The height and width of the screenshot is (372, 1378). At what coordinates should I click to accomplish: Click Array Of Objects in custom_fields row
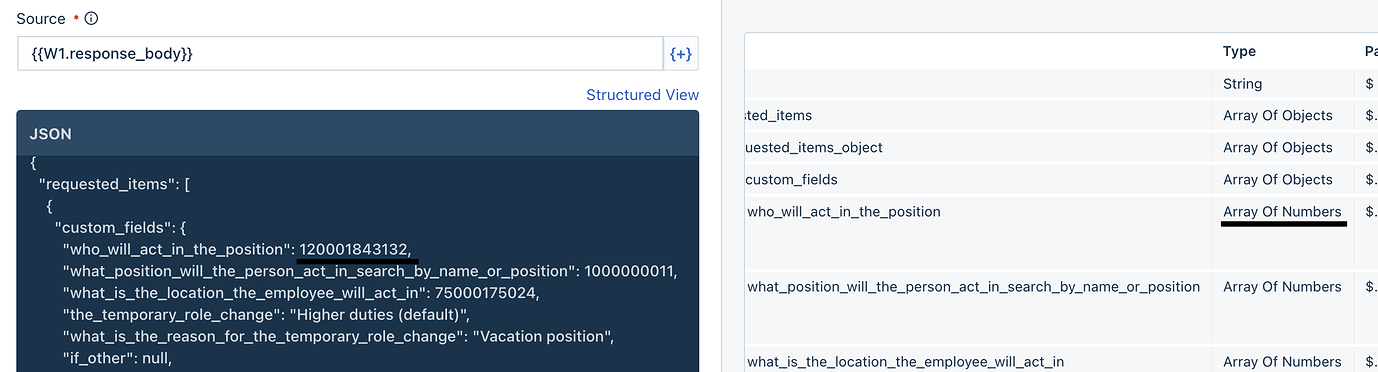[x=1278, y=180]
